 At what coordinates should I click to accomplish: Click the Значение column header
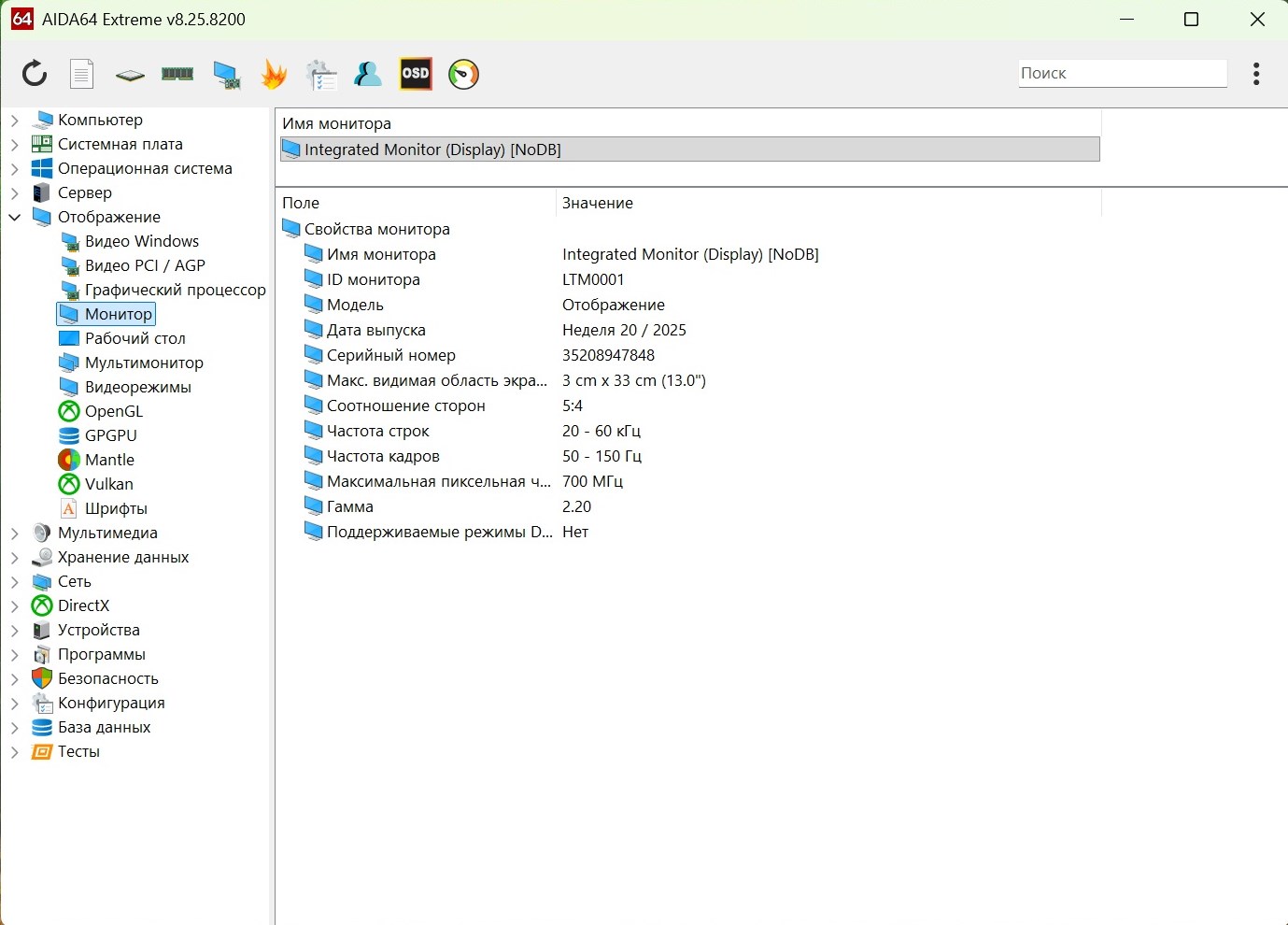point(598,203)
